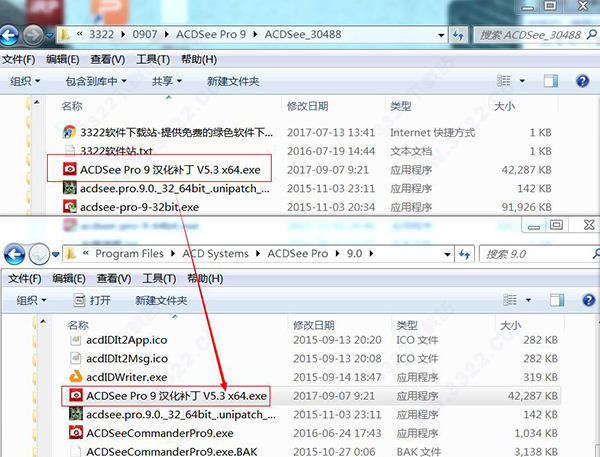This screenshot has width=600, height=457.
Task: Open 查看(V) menu in 9.0 window
Action: [114, 279]
